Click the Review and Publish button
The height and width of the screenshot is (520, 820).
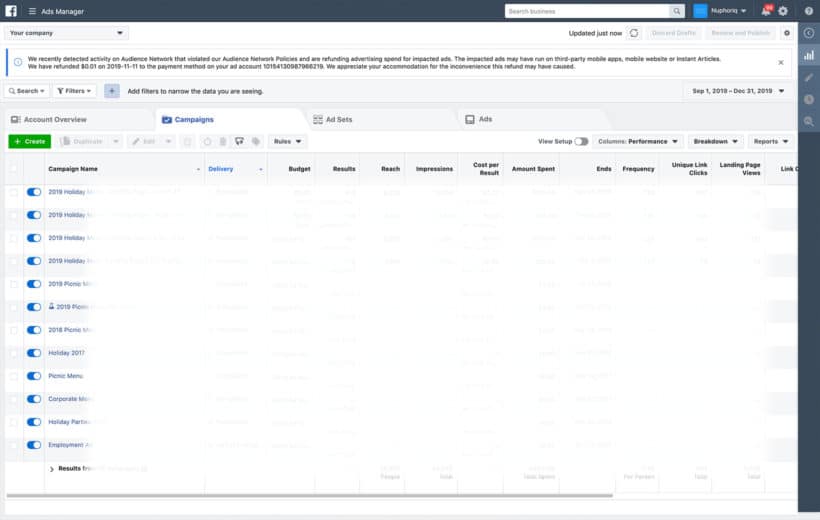click(x=741, y=33)
